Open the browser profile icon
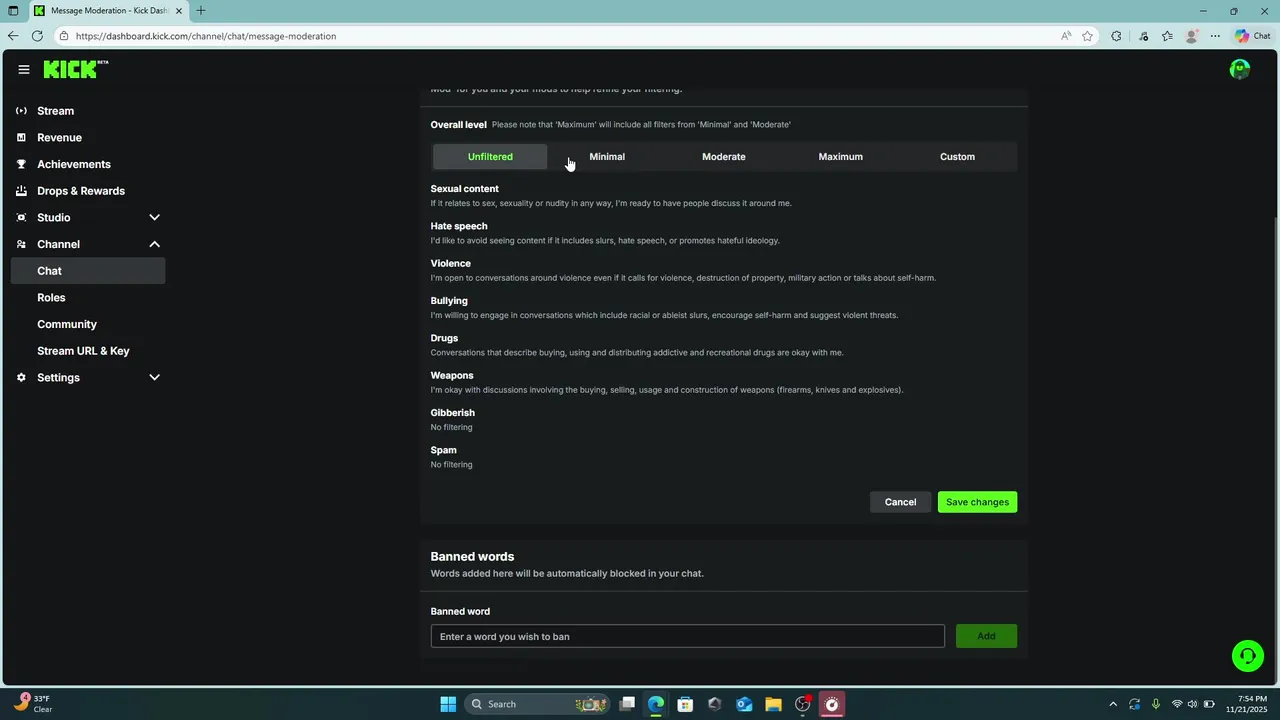Image resolution: width=1280 pixels, height=720 pixels. [1191, 36]
